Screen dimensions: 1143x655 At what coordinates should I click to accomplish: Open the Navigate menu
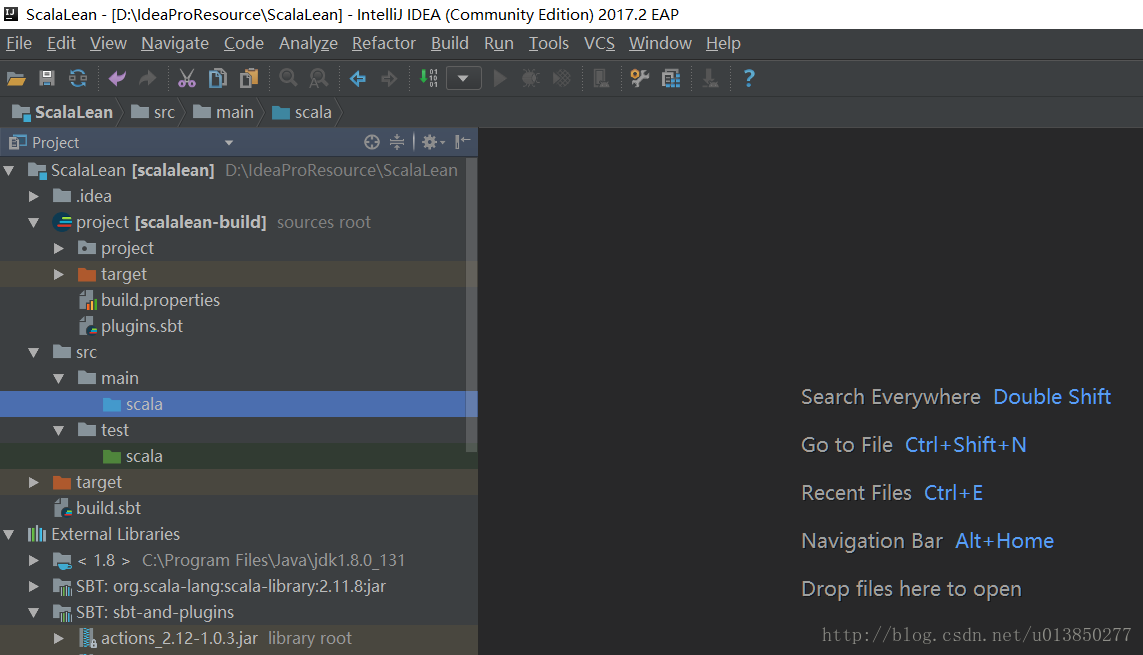pyautogui.click(x=175, y=44)
